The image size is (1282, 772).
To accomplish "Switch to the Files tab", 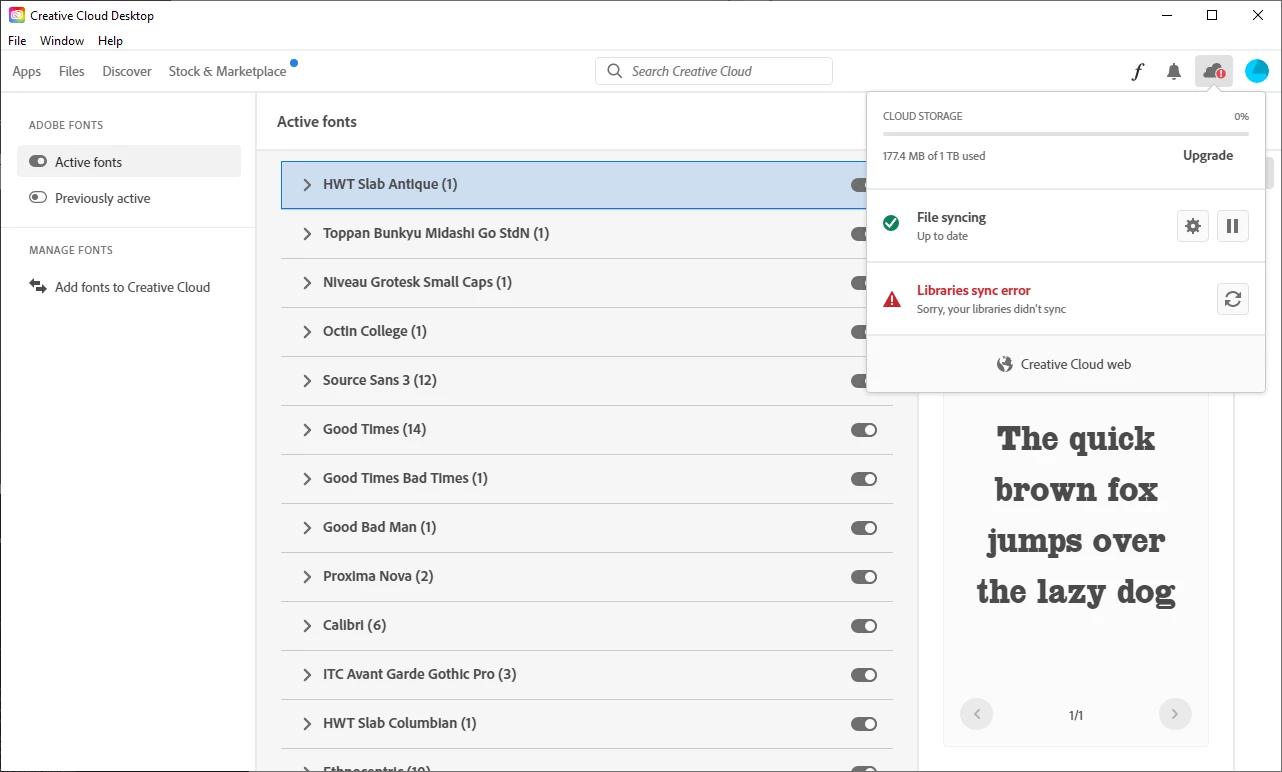I will point(72,71).
